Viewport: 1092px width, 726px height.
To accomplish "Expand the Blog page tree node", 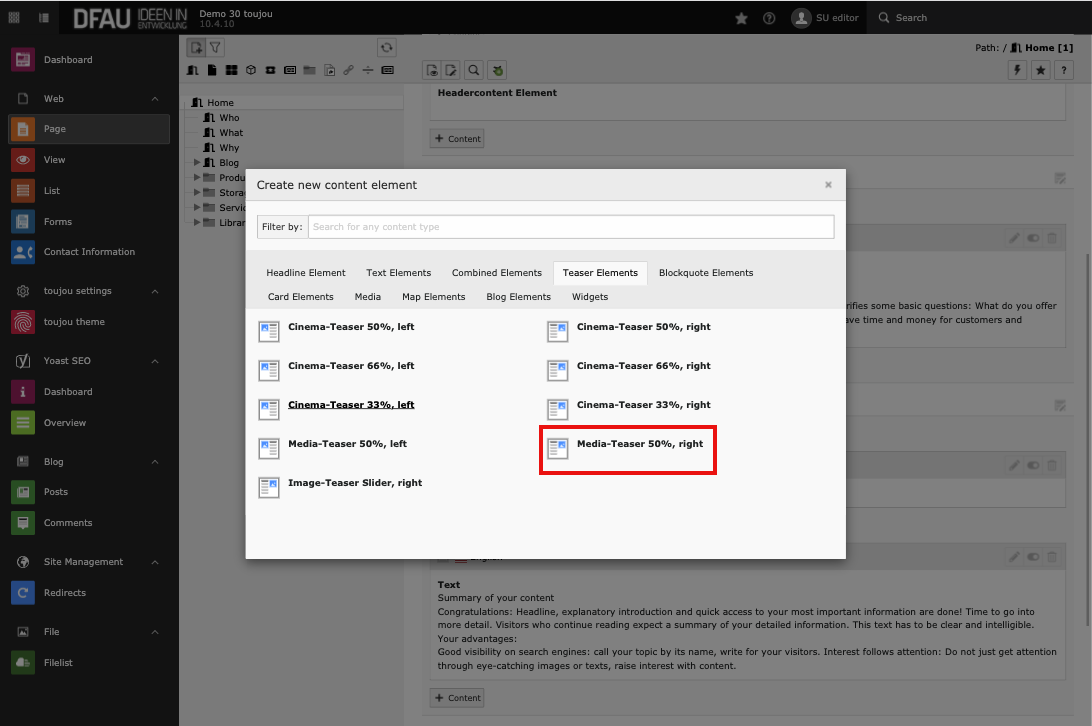I will (x=197, y=163).
